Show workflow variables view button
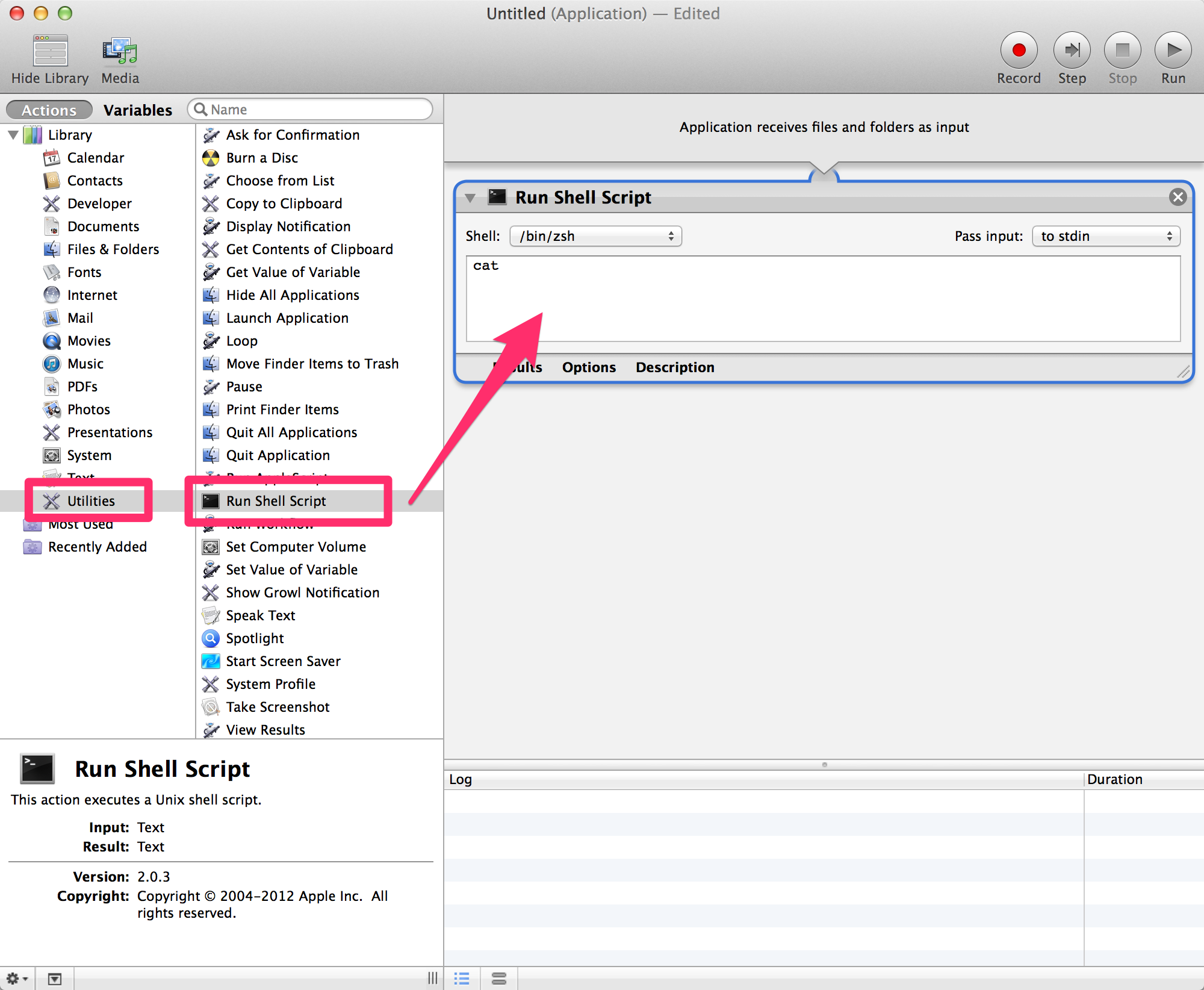The width and height of the screenshot is (1204, 990). point(499,979)
